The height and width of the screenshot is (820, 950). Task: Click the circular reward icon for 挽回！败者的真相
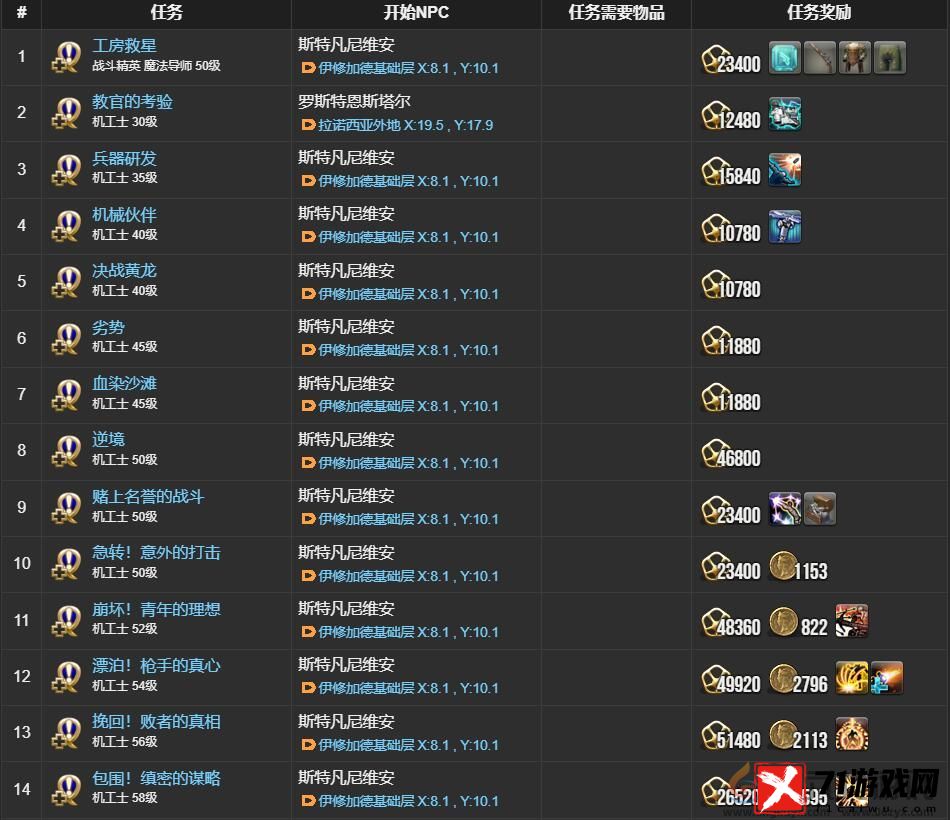point(851,733)
